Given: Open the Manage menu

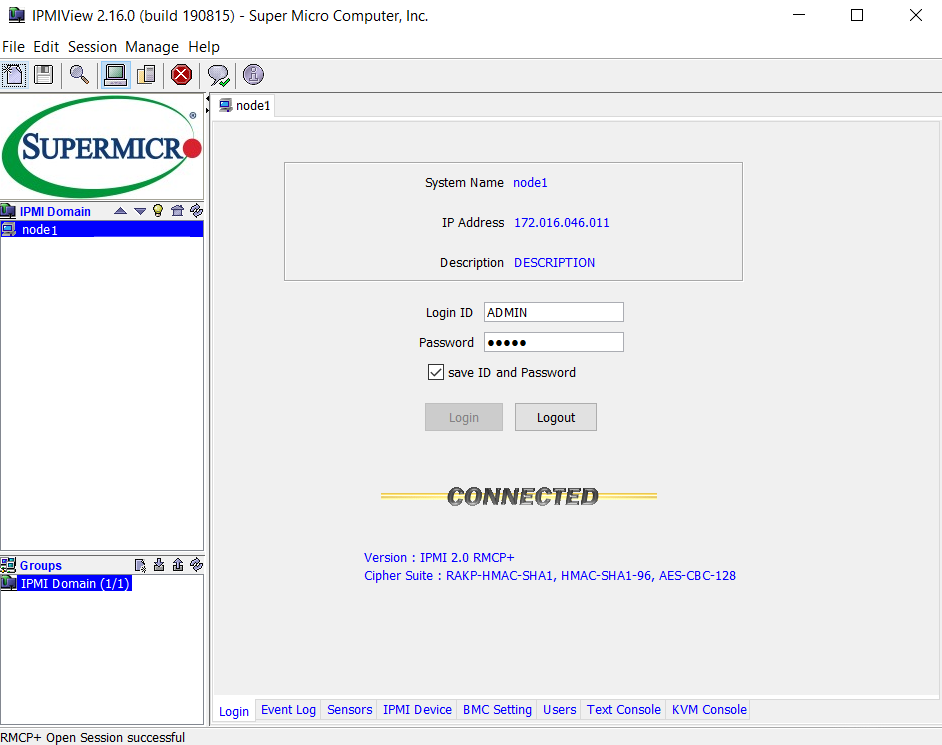Looking at the screenshot, I should (x=152, y=47).
